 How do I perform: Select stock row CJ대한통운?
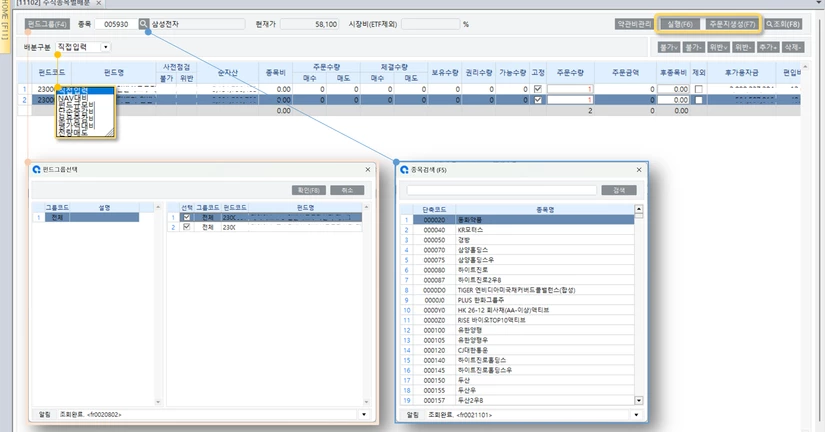tap(518, 350)
